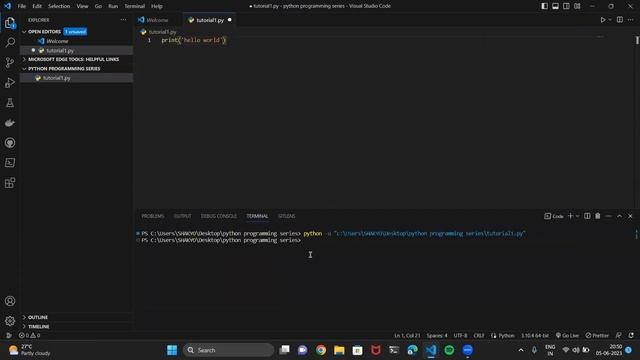
Task: Change Spaces: 4 indentation setting
Action: tap(437, 335)
